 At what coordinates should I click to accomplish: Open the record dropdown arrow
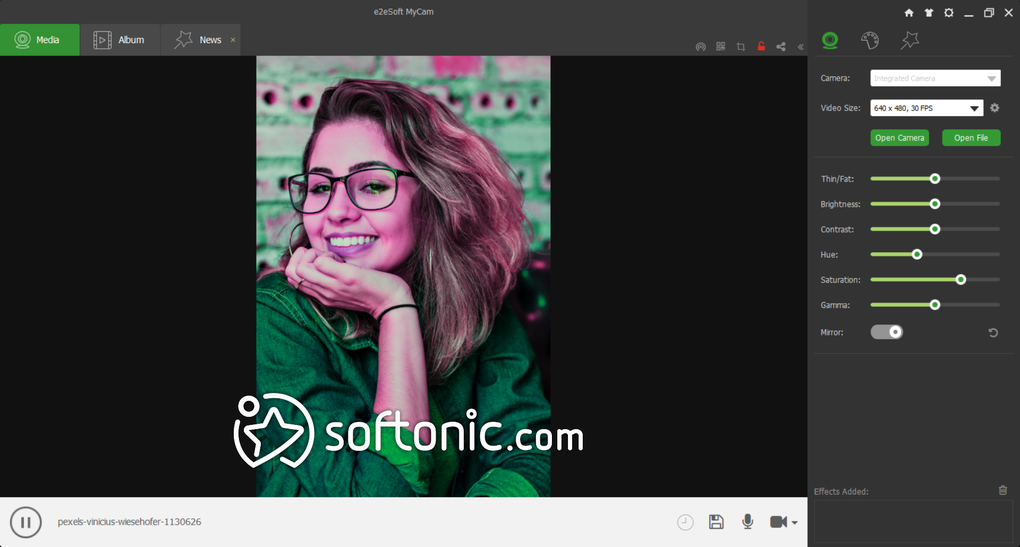(x=794, y=523)
